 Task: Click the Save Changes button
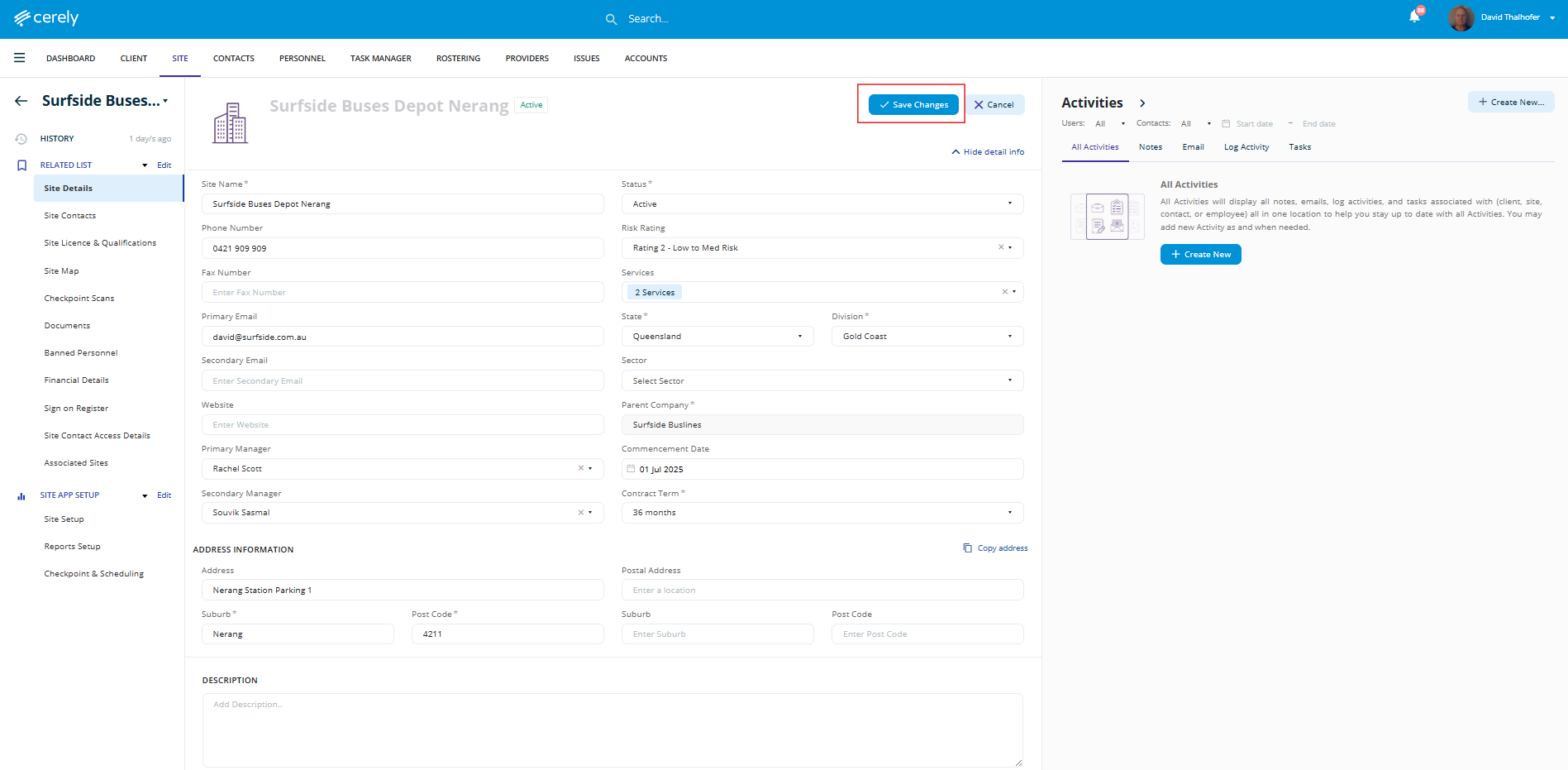coord(913,105)
